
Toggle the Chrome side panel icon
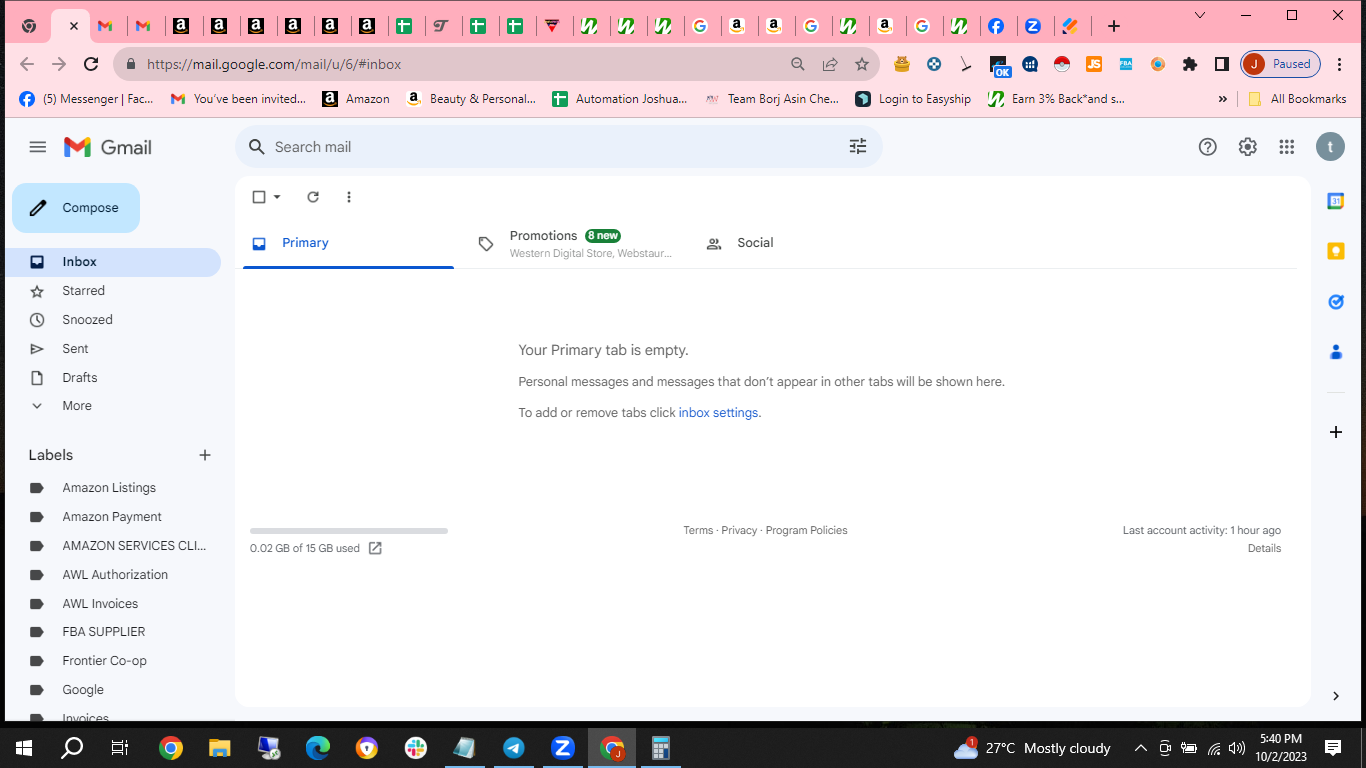click(x=1221, y=64)
